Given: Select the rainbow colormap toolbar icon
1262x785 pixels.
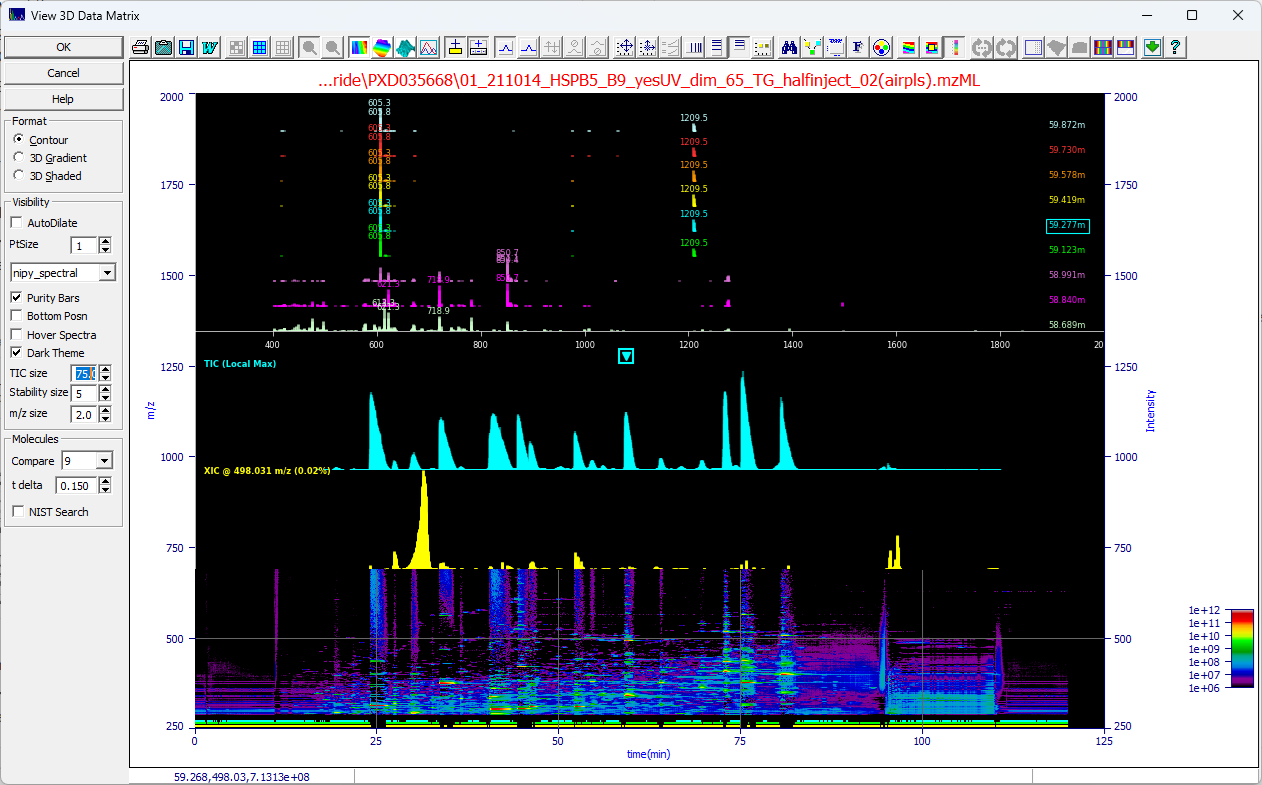Looking at the screenshot, I should pyautogui.click(x=360, y=46).
